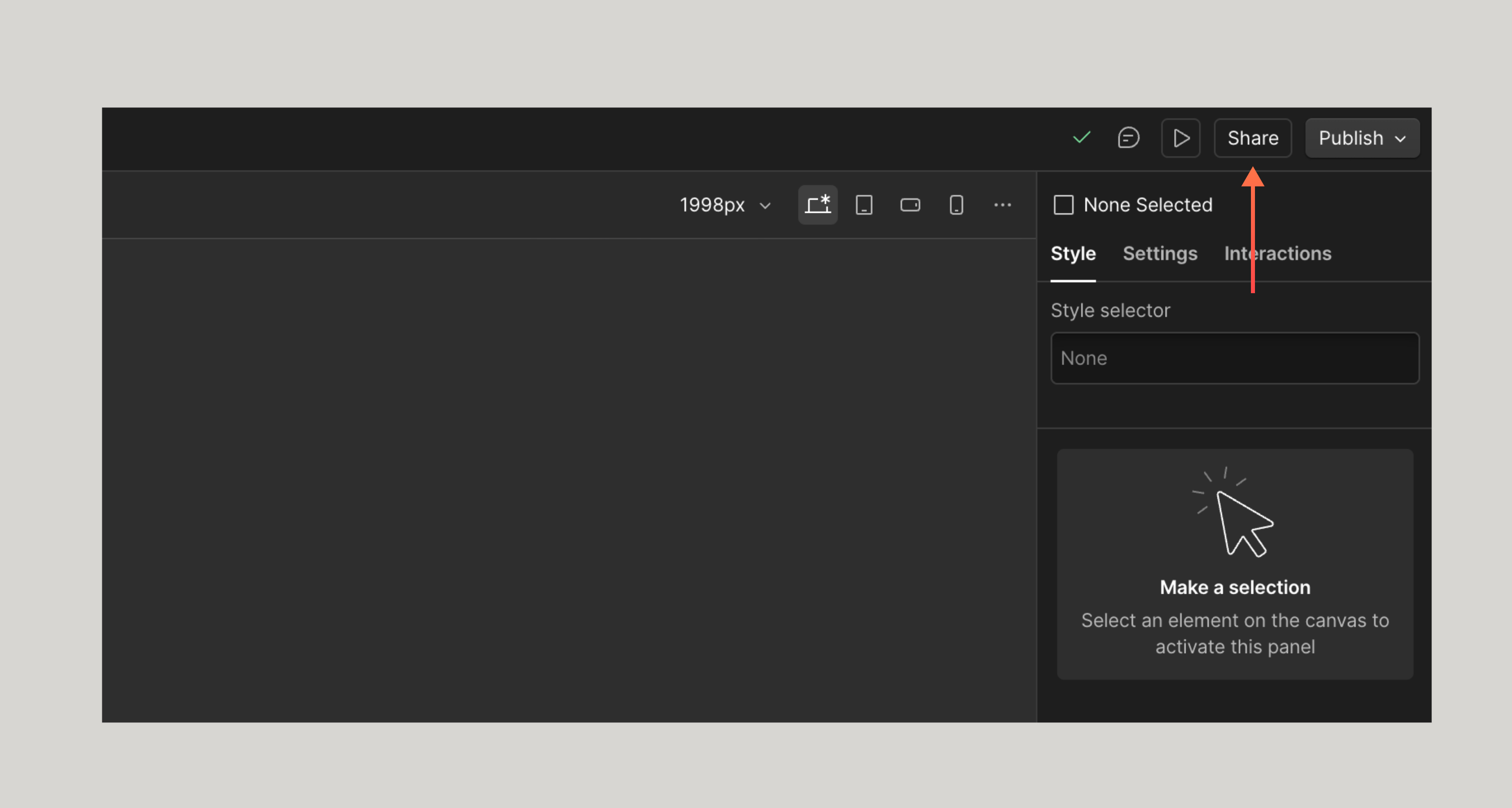Viewport: 1512px width, 808px height.
Task: Expand the Publish dropdown chevron
Action: pos(1401,139)
